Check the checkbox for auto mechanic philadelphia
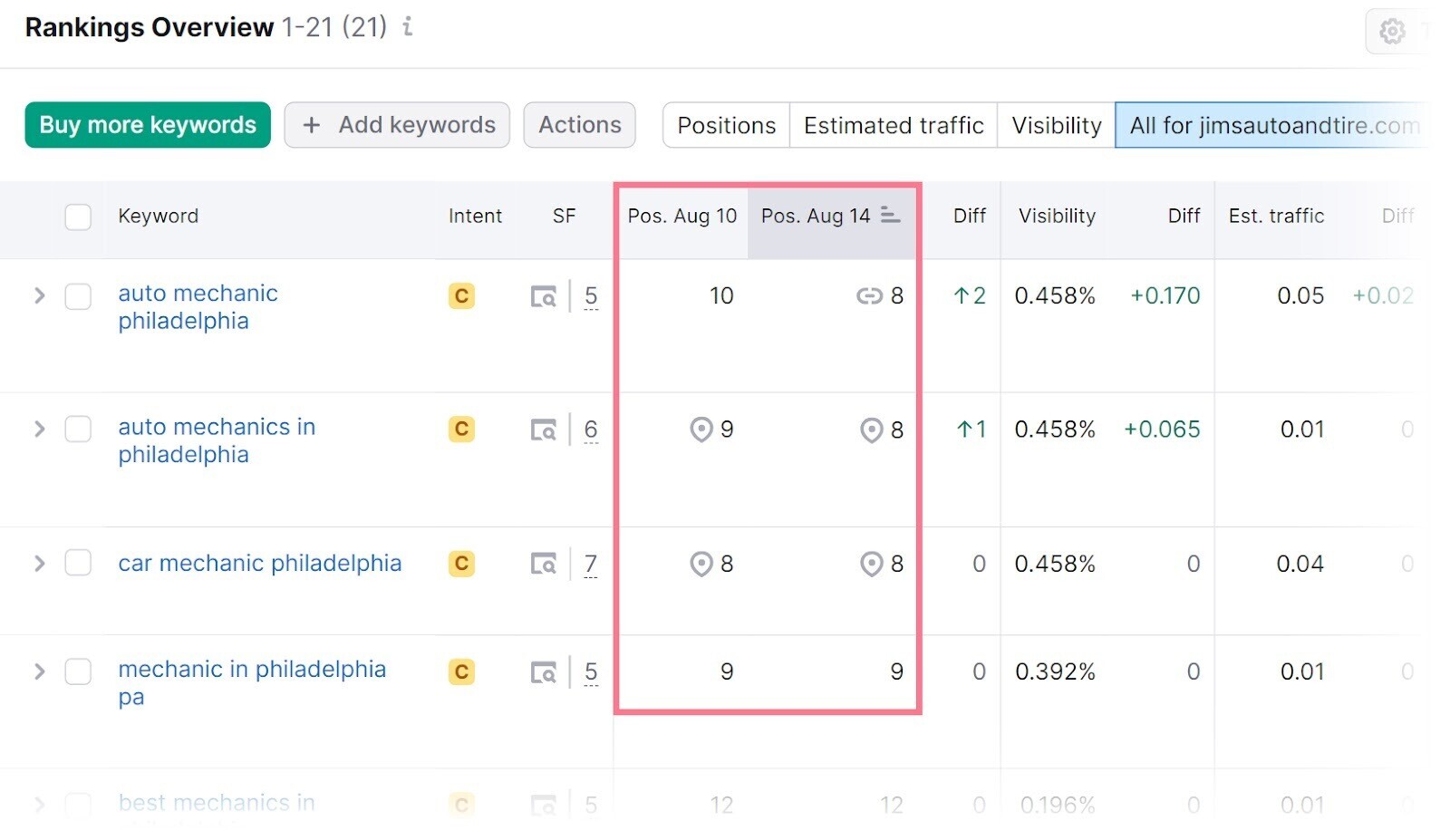Screen dimensions: 1450x840 (78, 296)
